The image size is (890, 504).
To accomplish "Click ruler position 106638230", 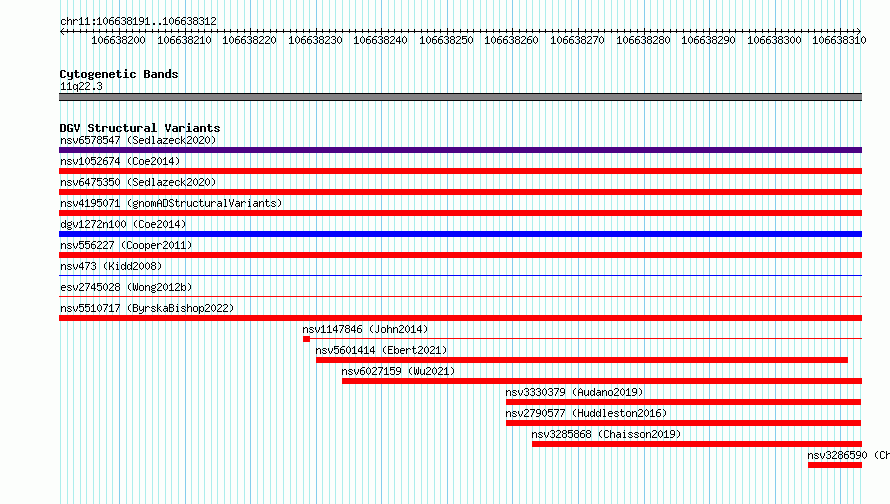I will [x=315, y=40].
